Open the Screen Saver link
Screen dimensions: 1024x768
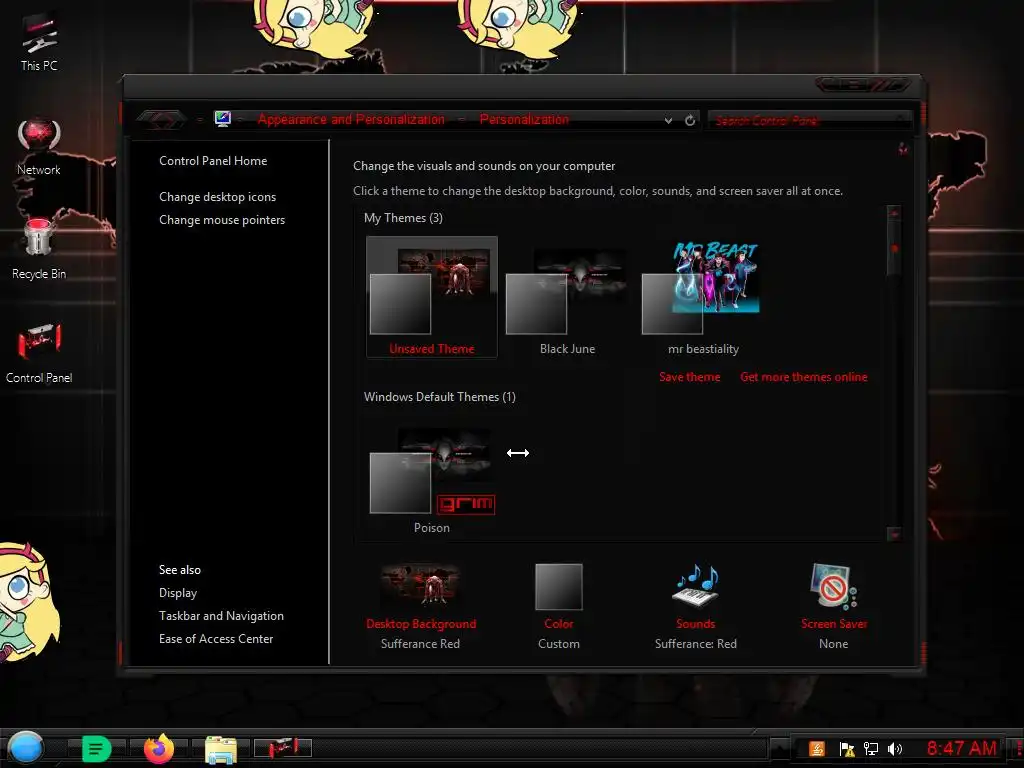pyautogui.click(x=834, y=624)
